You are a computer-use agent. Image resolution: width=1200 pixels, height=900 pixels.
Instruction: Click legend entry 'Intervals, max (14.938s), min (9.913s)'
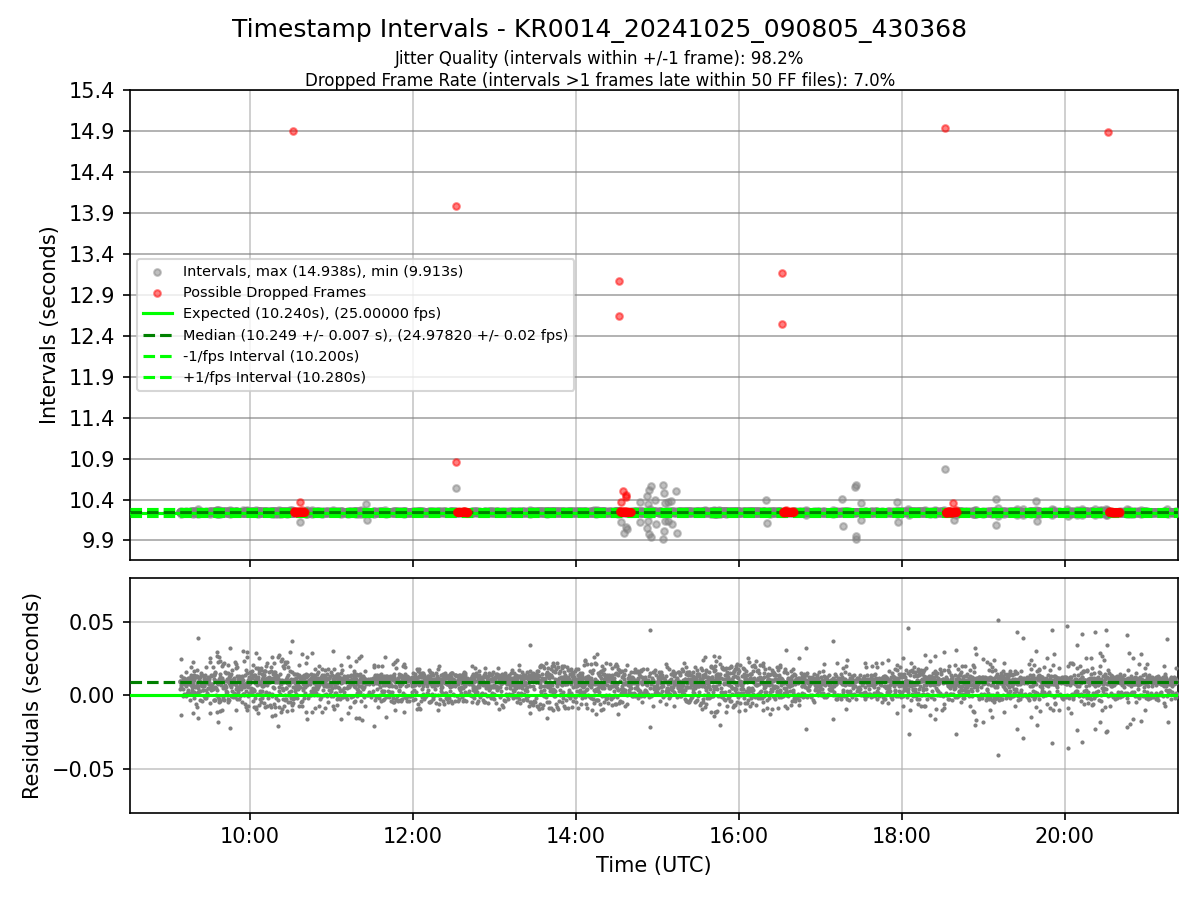pyautogui.click(x=323, y=271)
